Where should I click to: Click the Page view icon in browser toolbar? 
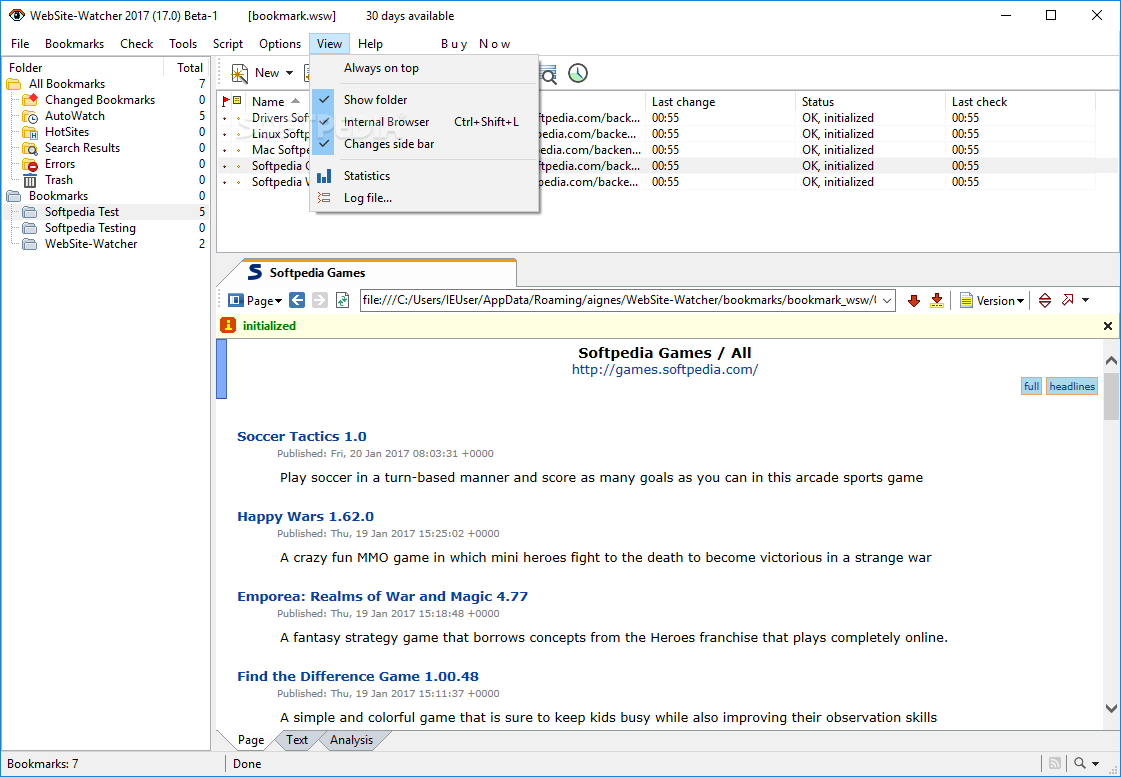[x=235, y=300]
